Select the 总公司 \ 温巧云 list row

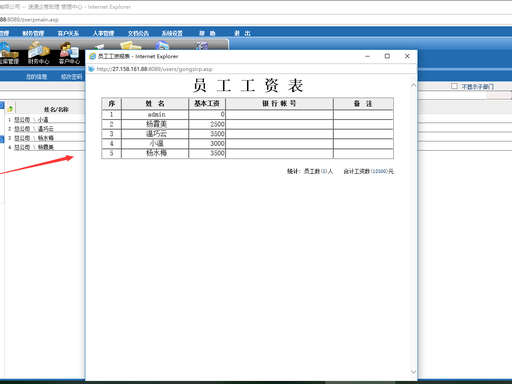point(45,129)
